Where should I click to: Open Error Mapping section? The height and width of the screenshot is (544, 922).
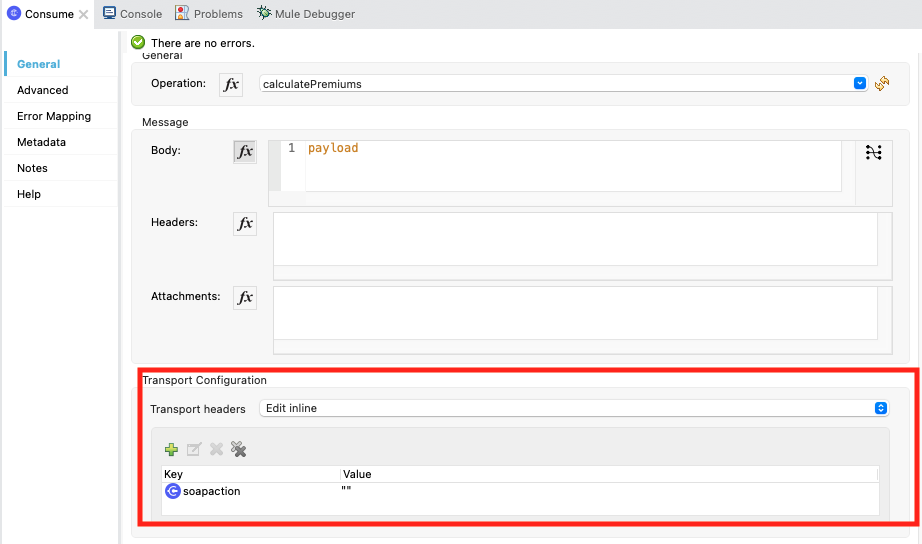54,116
